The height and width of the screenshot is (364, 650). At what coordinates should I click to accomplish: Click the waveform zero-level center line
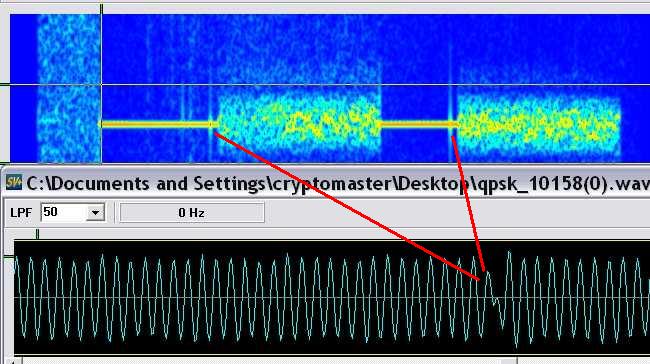[332, 298]
